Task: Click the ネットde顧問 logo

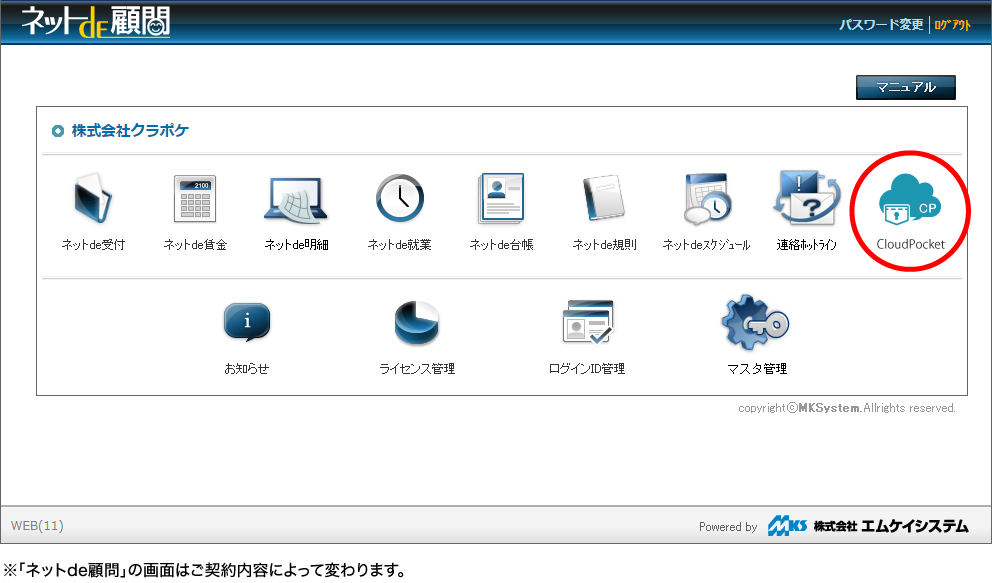Action: [96, 21]
